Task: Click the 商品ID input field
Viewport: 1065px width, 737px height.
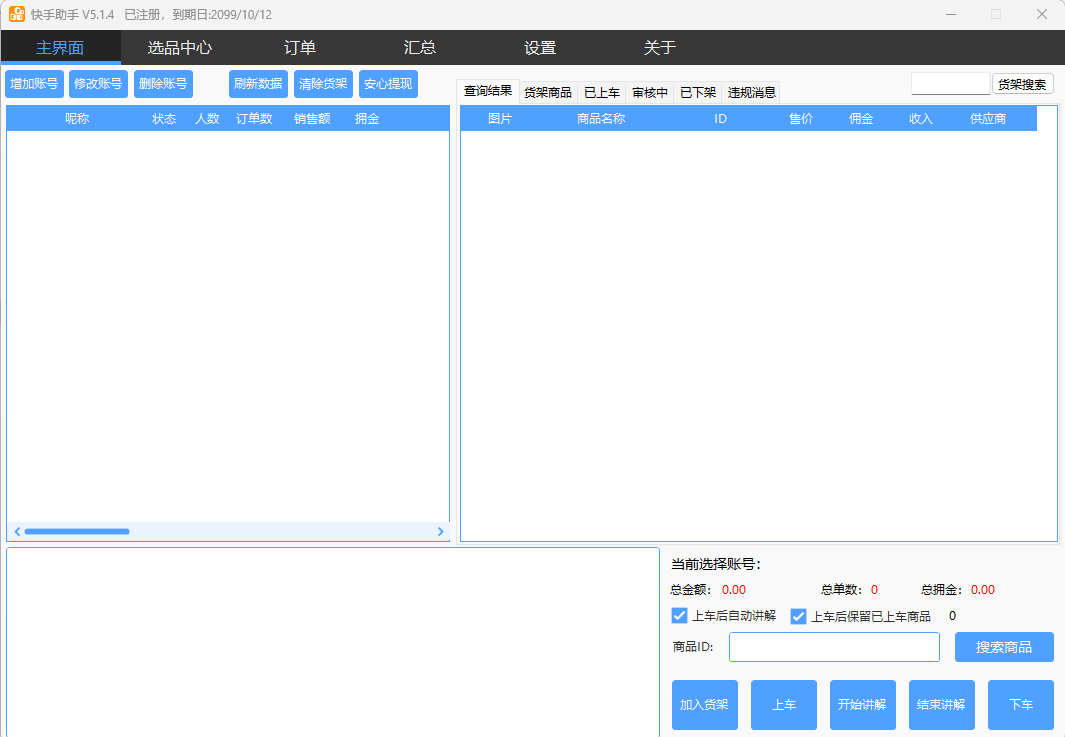Action: (x=834, y=647)
